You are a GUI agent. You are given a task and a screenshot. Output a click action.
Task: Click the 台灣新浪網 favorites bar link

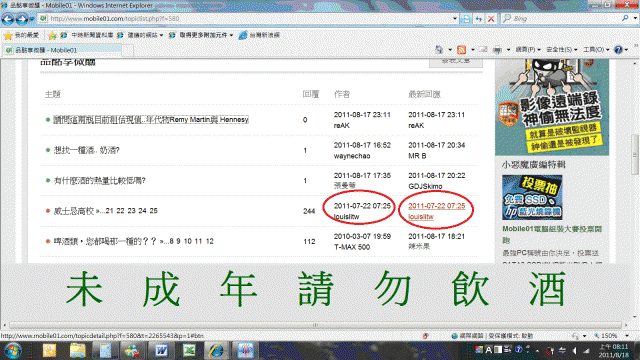click(260, 36)
